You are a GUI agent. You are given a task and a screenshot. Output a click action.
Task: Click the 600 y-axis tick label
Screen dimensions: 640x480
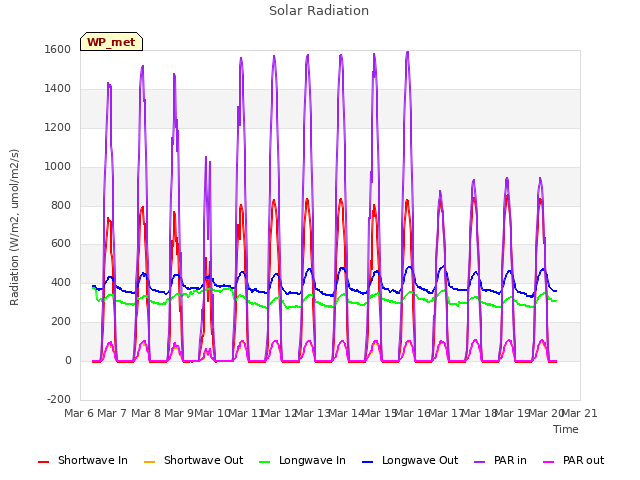[x=61, y=244]
